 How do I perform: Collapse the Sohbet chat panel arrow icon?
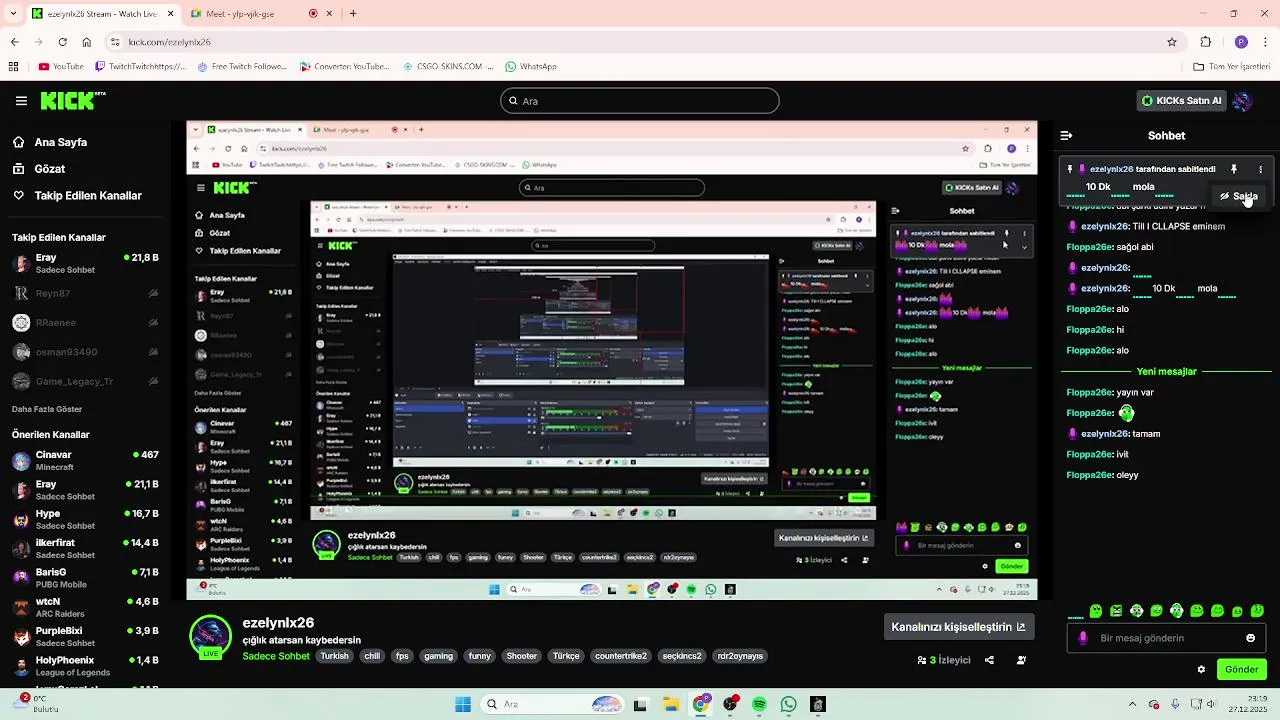point(1066,135)
